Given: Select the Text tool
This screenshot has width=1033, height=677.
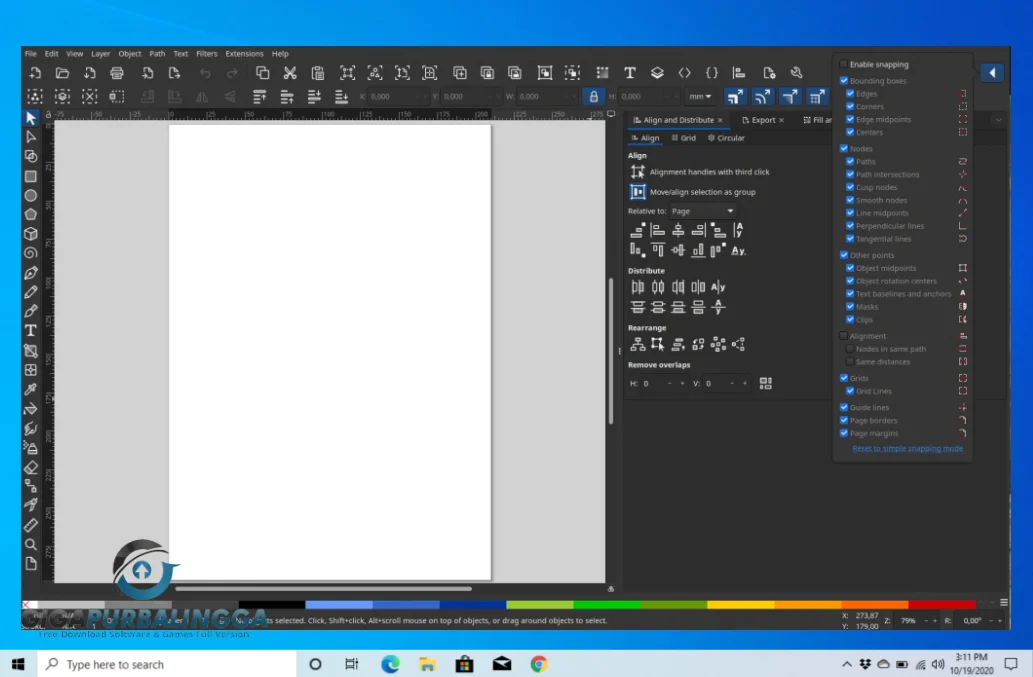Looking at the screenshot, I should (x=30, y=328).
